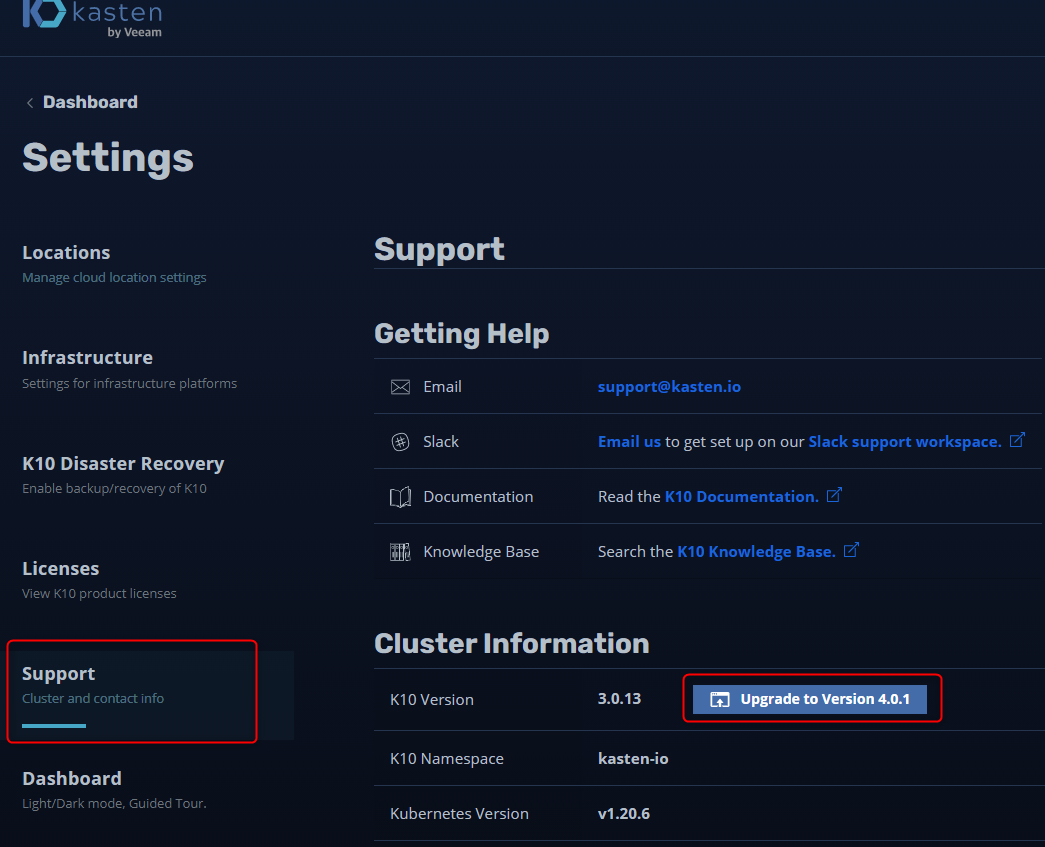The image size is (1045, 847).
Task: Open the Slack support workspace link
Action: click(x=904, y=442)
